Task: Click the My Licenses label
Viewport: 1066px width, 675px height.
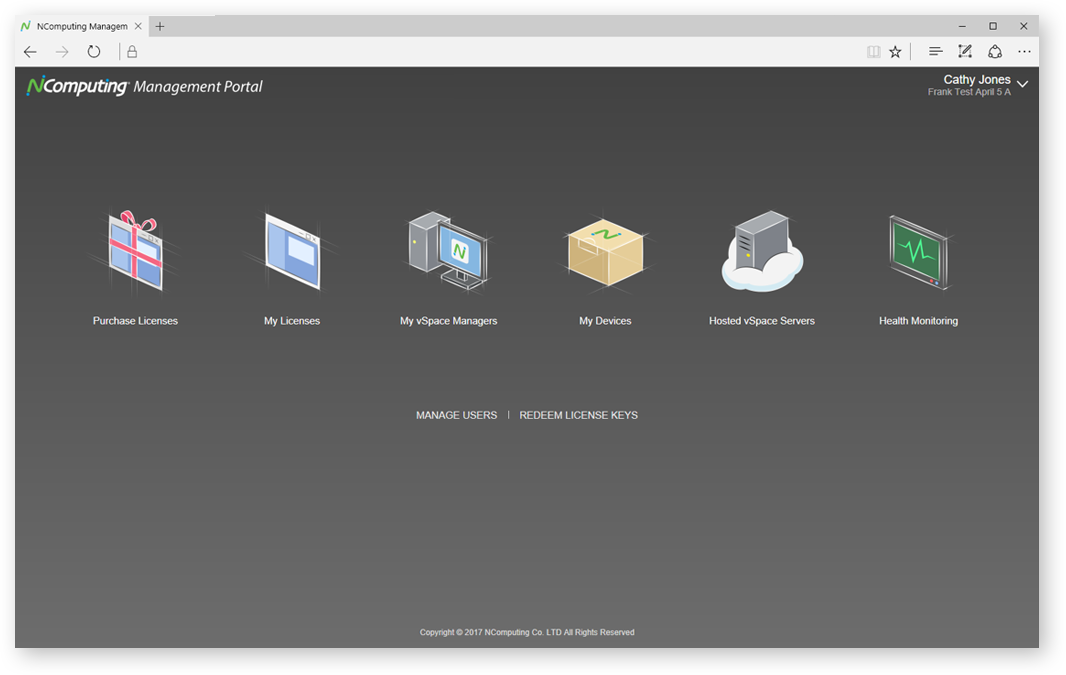Action: point(292,321)
